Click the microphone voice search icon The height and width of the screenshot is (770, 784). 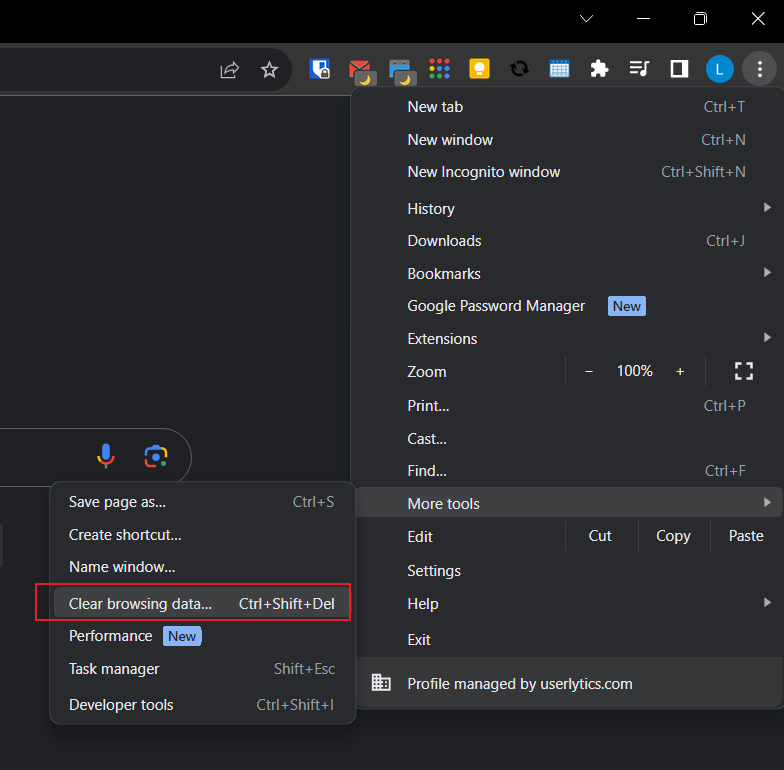tap(106, 457)
